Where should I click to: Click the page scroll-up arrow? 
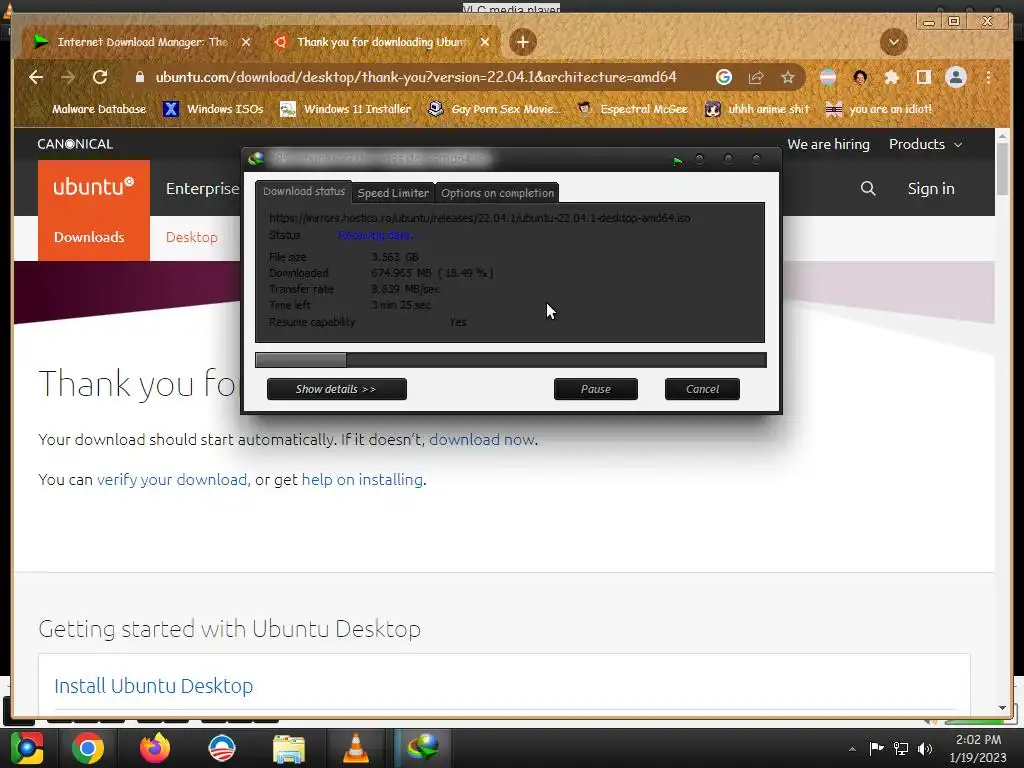pos(1002,136)
